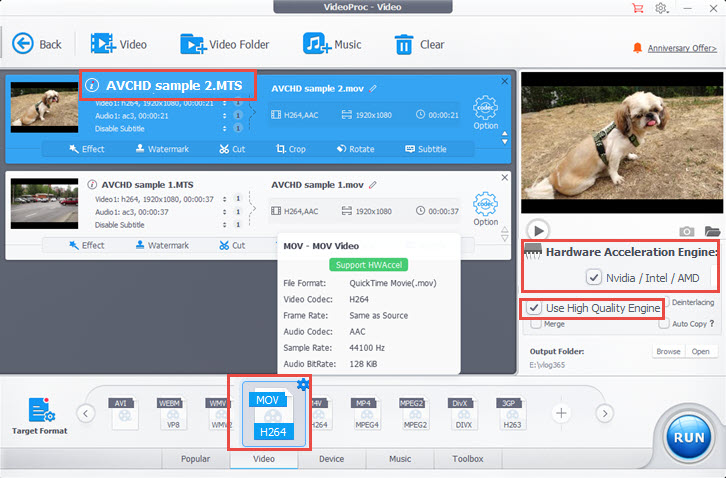726x478 pixels.
Task: Change subtitle option for AVCHD sample 1
Action: pos(225,225)
